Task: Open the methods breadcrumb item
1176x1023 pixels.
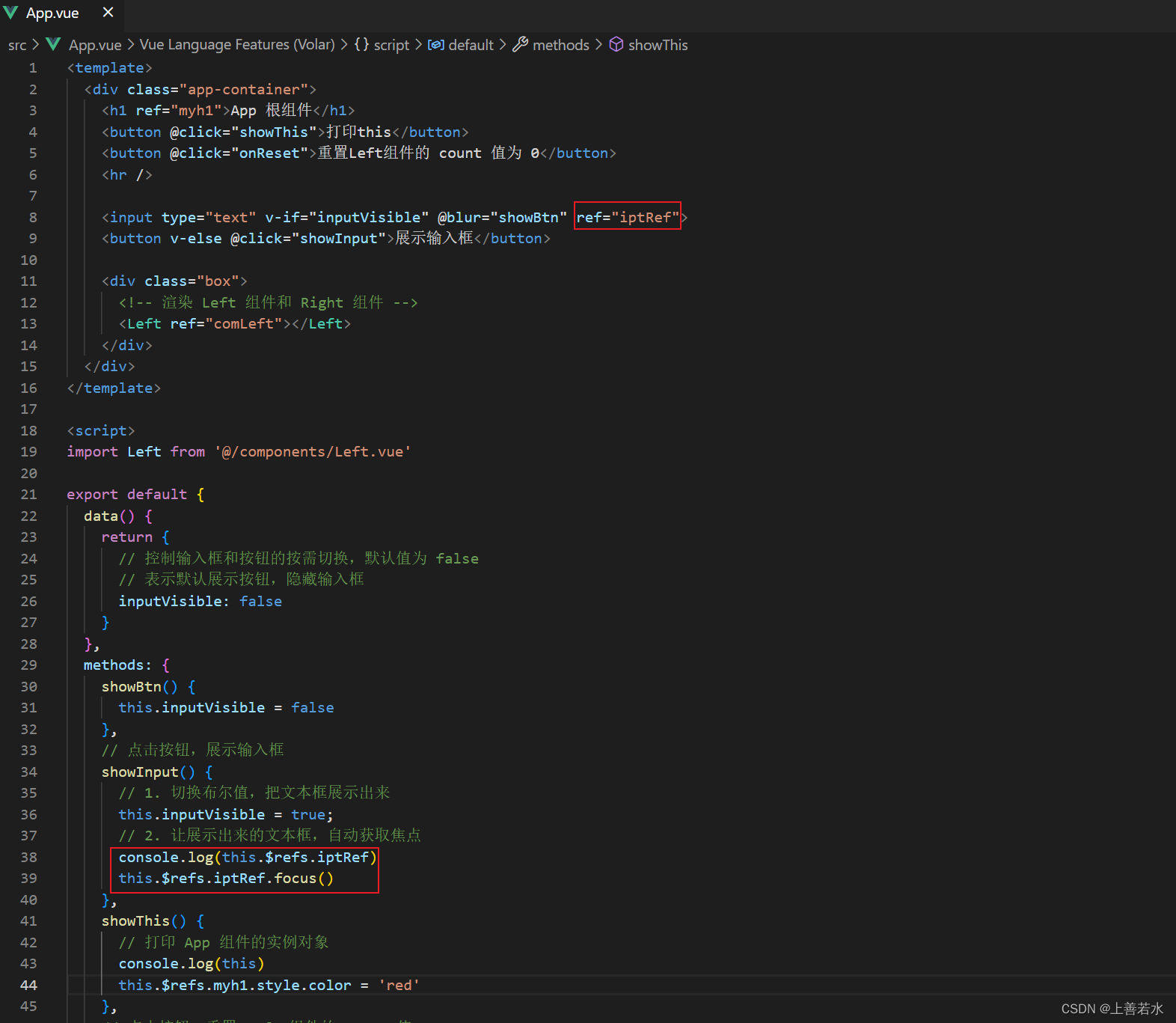Action: [x=561, y=45]
